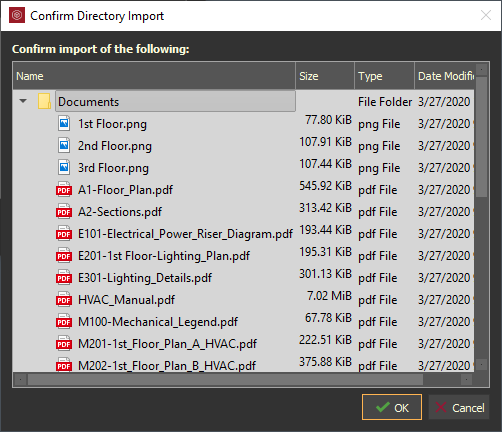This screenshot has height=432, width=502.
Task: Confirm import with the OK button
Action: click(392, 407)
